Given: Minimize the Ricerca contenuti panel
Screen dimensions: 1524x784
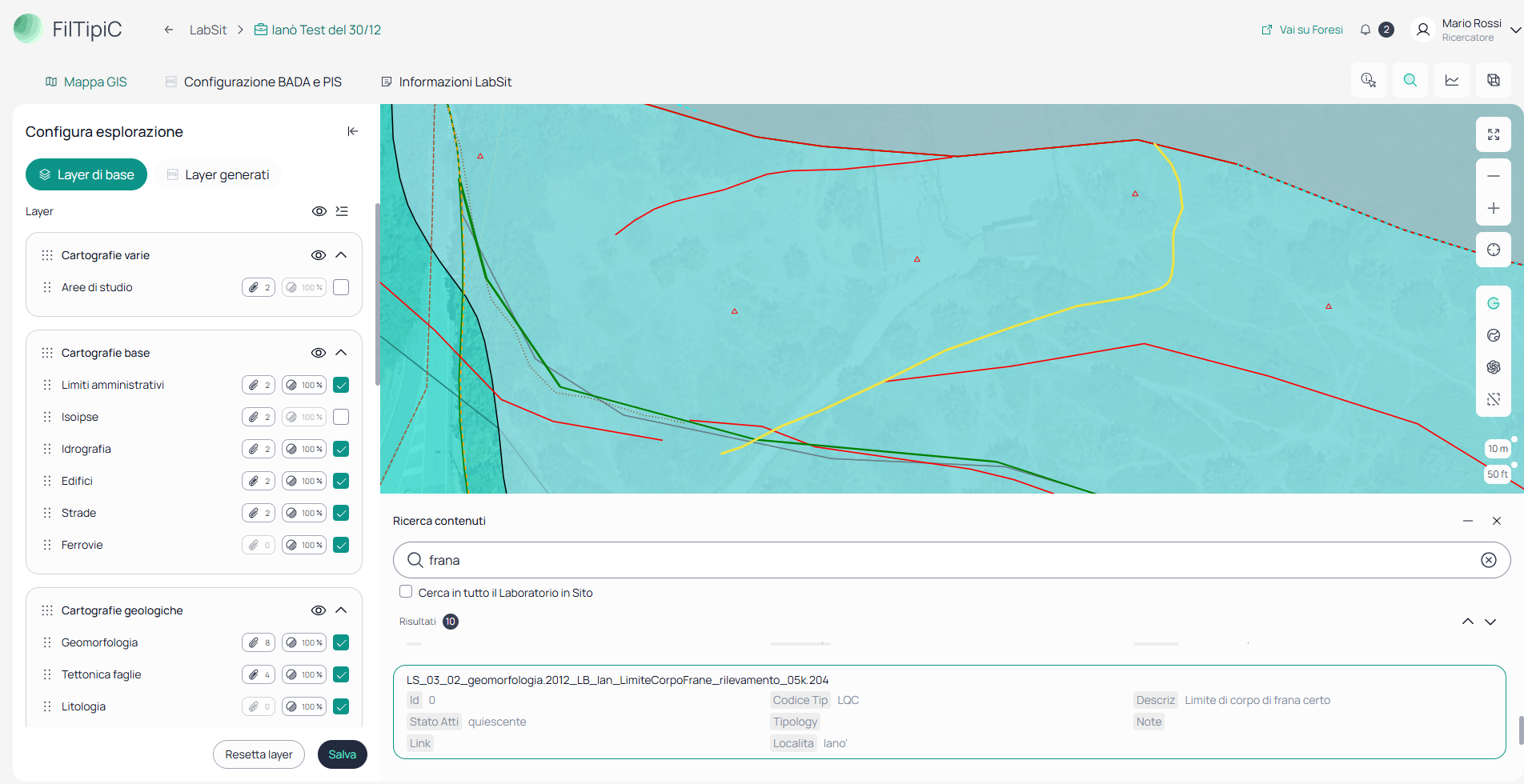Looking at the screenshot, I should pyautogui.click(x=1468, y=521).
